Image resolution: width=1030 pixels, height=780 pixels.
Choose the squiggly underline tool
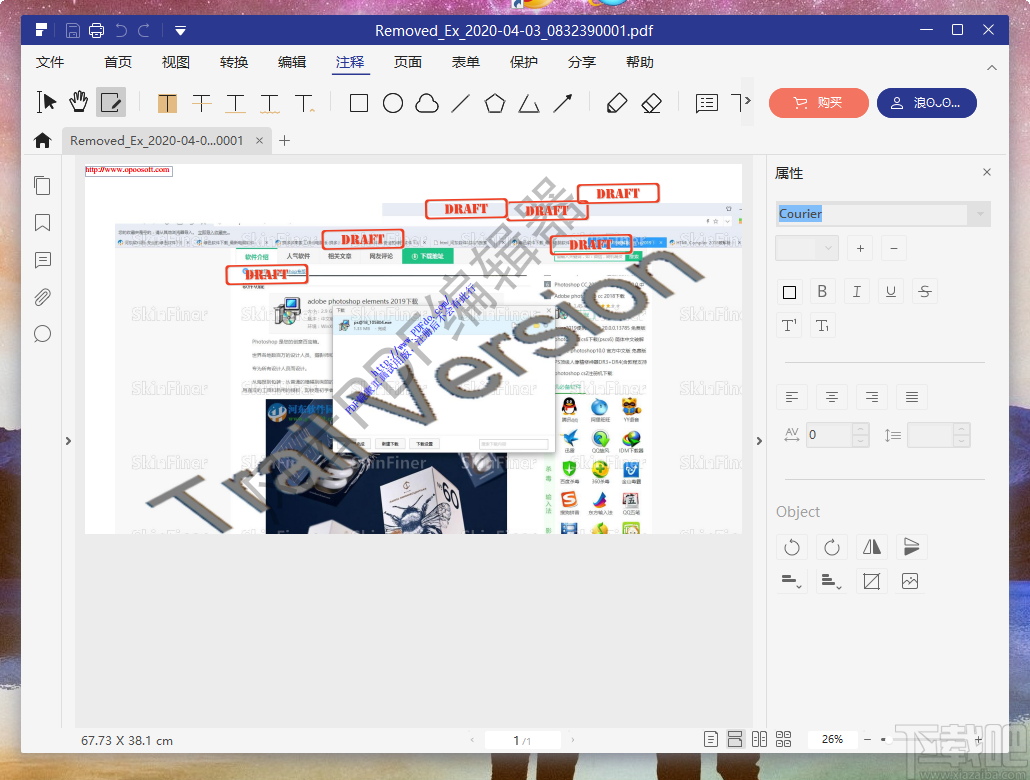(x=269, y=103)
